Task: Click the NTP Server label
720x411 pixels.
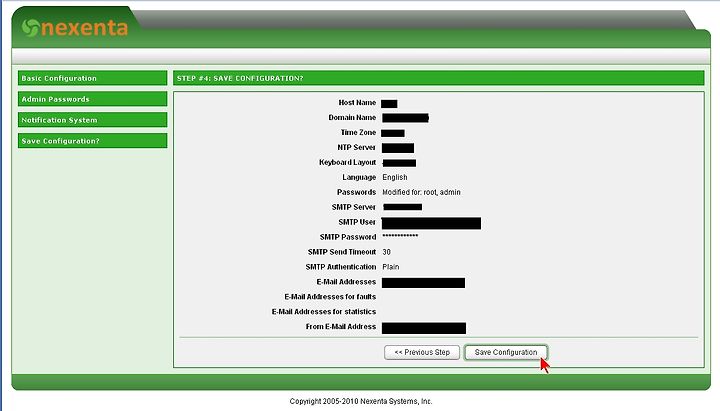Action: tap(356, 147)
